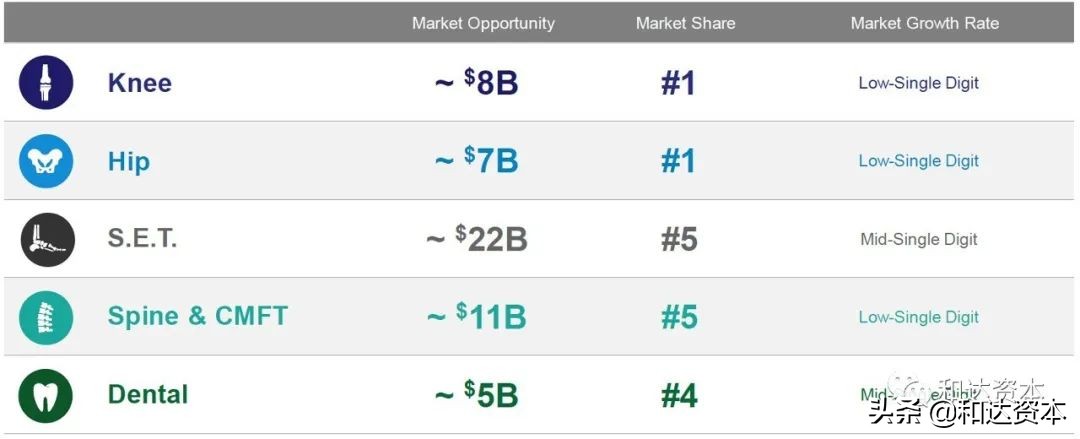Select the Hip row label
Screen dimensions: 1080x439
(x=128, y=161)
